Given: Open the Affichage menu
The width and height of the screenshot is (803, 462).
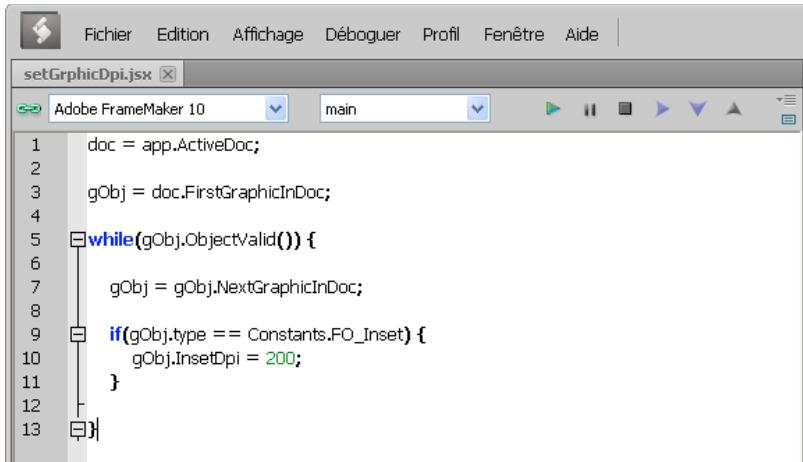Looking at the screenshot, I should 268,34.
